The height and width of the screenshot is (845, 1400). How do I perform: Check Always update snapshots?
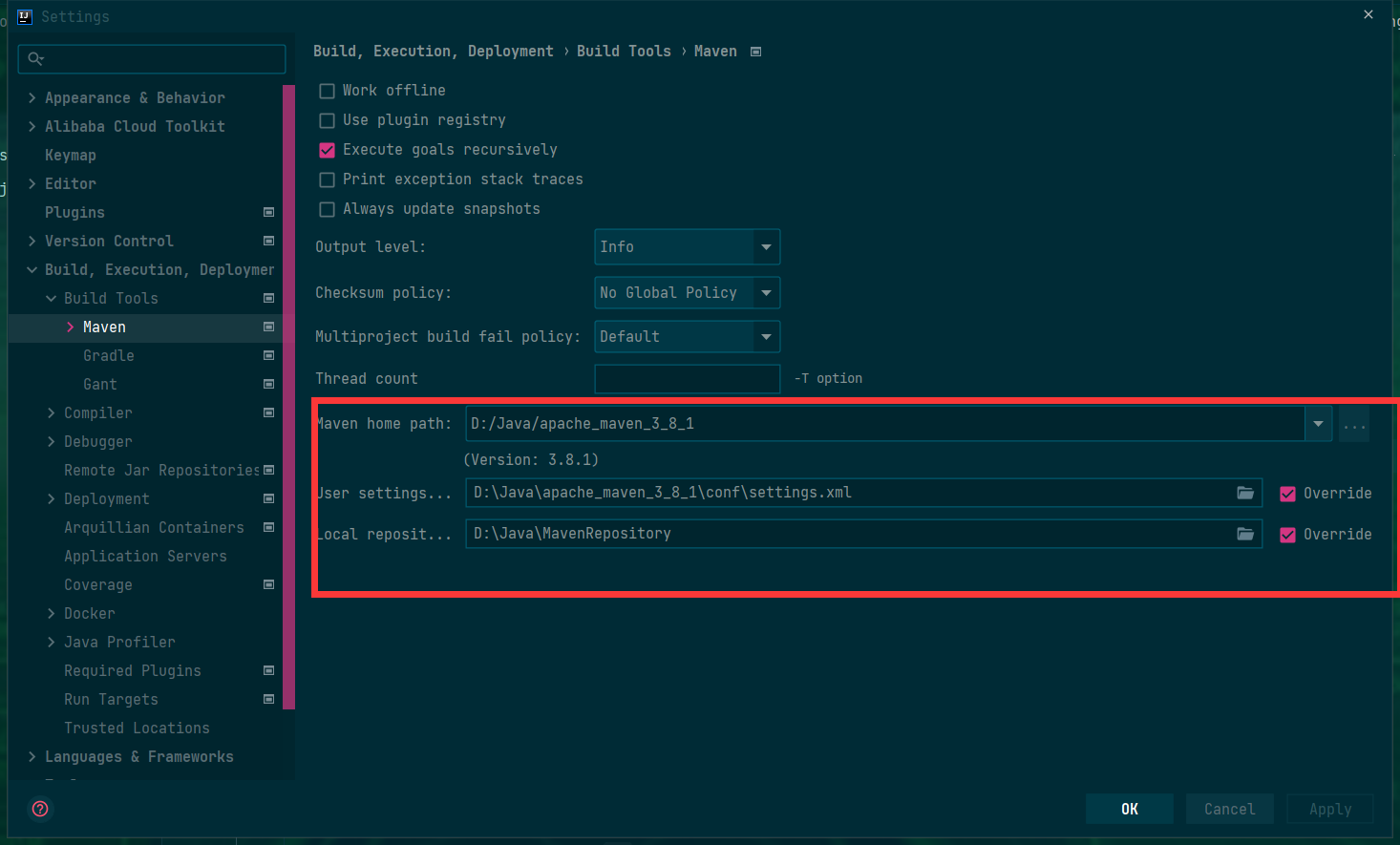(327, 209)
